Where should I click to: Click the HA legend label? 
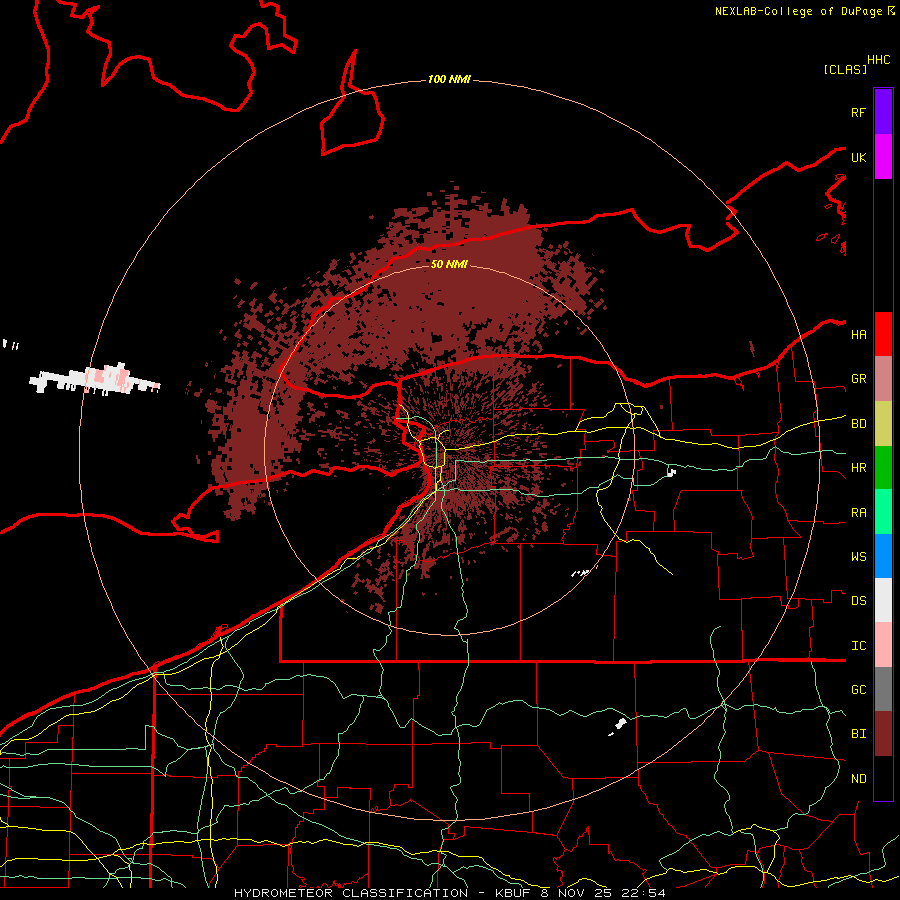858,334
